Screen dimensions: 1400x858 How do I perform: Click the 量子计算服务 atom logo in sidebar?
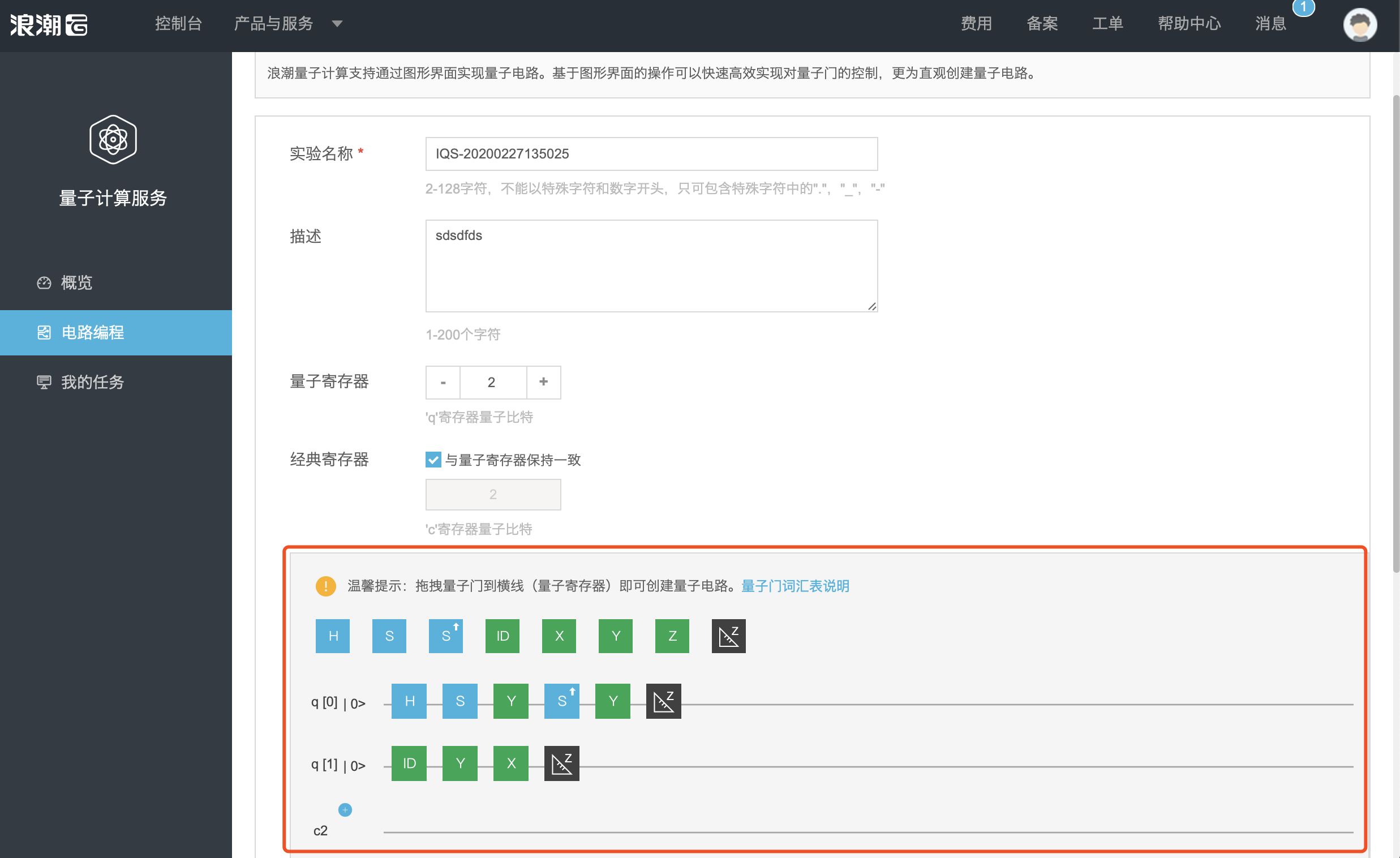(x=113, y=139)
